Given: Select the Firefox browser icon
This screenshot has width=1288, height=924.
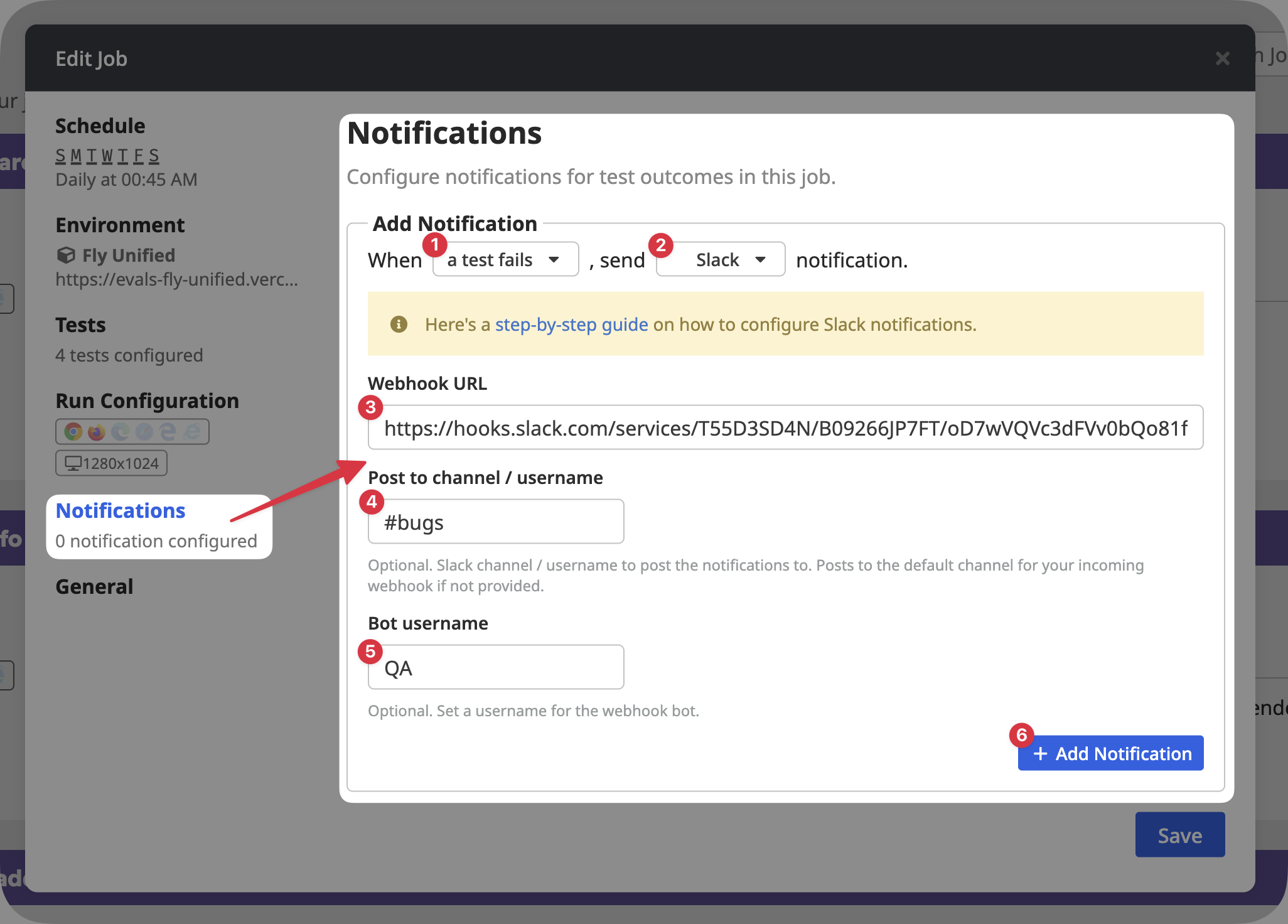Looking at the screenshot, I should click(97, 432).
